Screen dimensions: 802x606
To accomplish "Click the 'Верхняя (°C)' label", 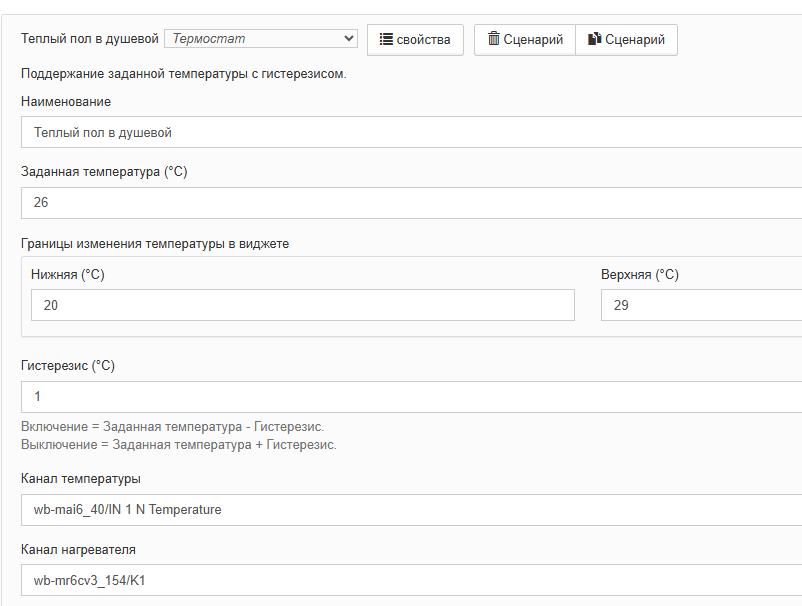I will pos(640,275).
